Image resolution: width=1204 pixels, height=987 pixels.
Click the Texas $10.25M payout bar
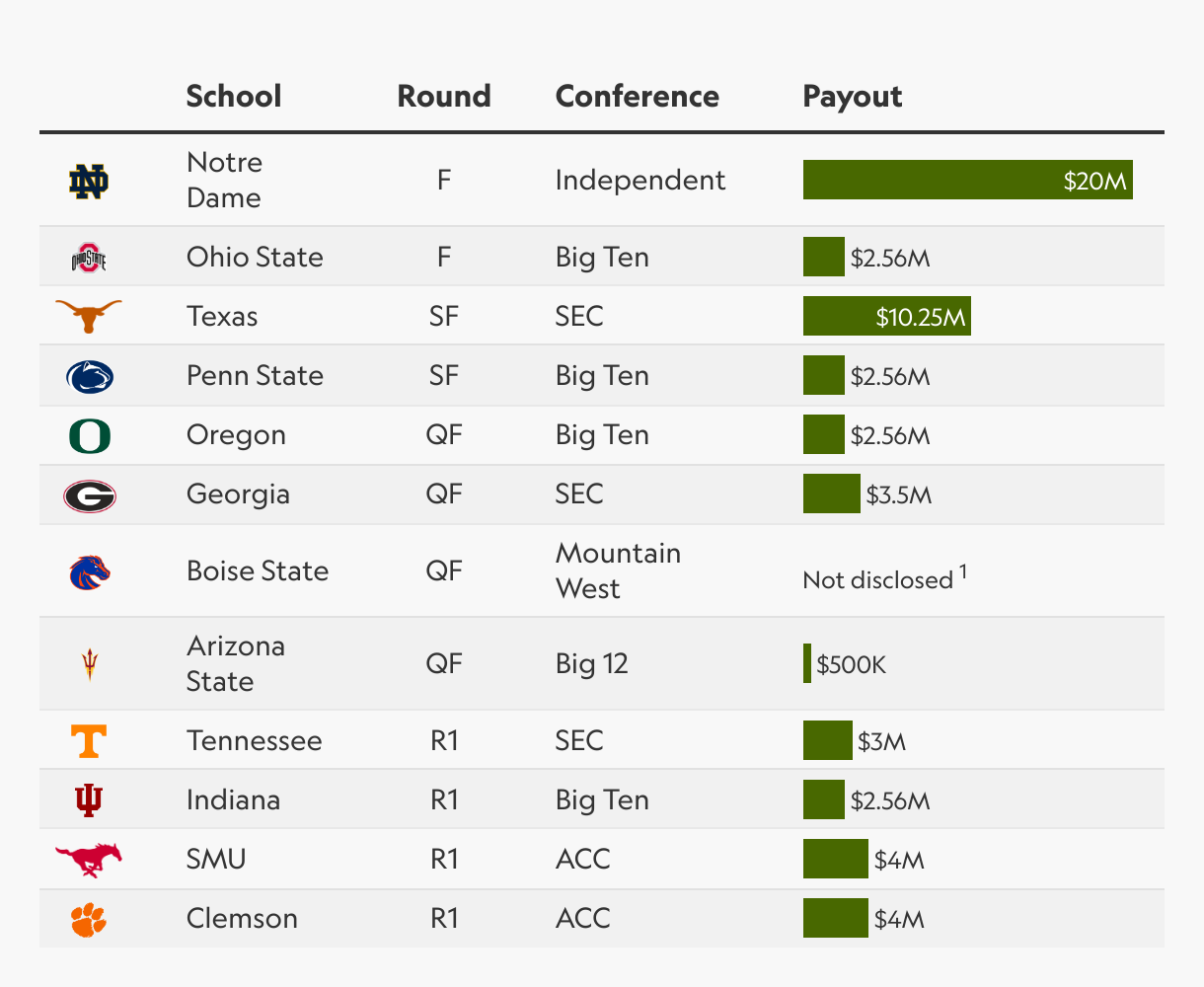[x=887, y=316]
